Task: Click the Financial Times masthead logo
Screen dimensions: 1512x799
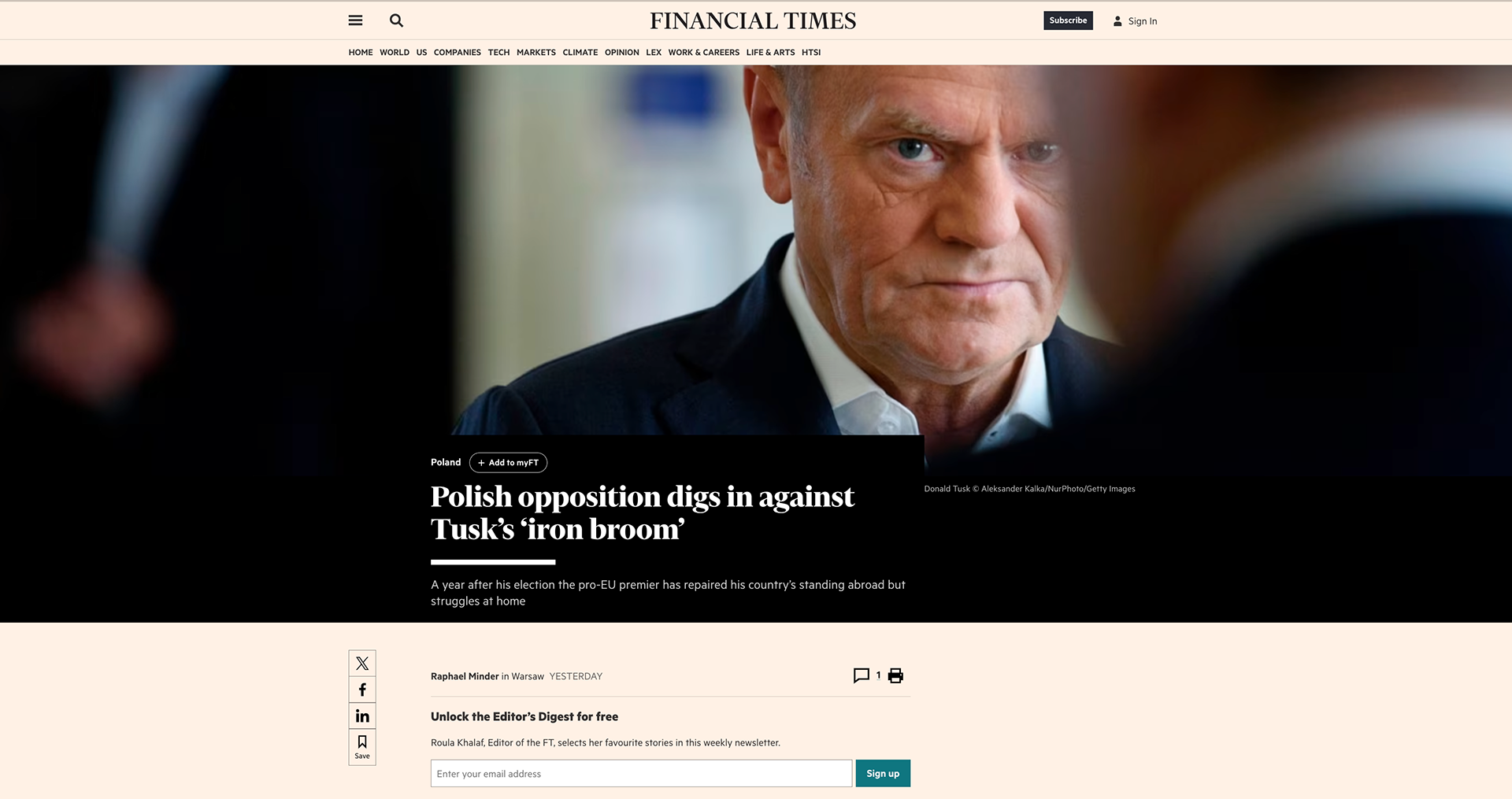Action: coord(753,21)
